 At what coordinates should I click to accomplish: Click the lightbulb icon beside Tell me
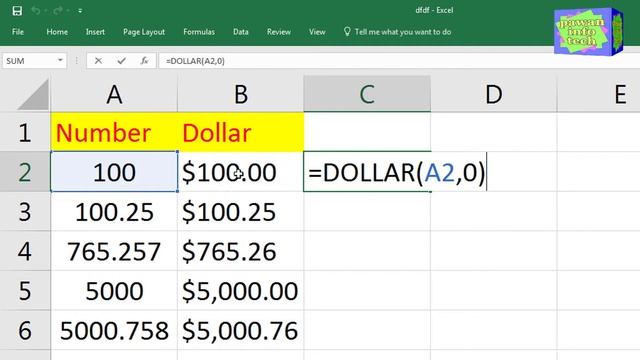coord(347,31)
